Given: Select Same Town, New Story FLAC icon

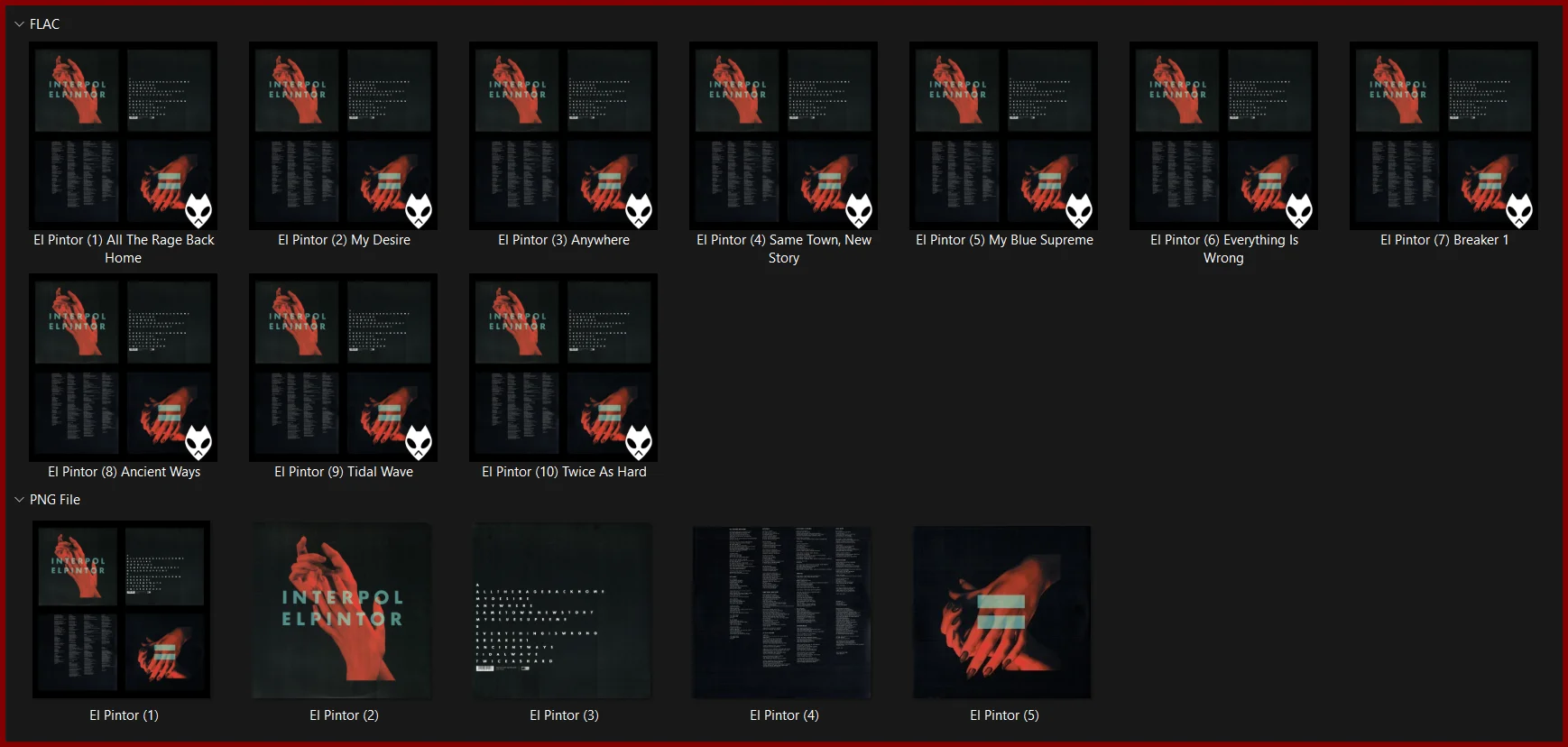Looking at the screenshot, I should [x=783, y=135].
